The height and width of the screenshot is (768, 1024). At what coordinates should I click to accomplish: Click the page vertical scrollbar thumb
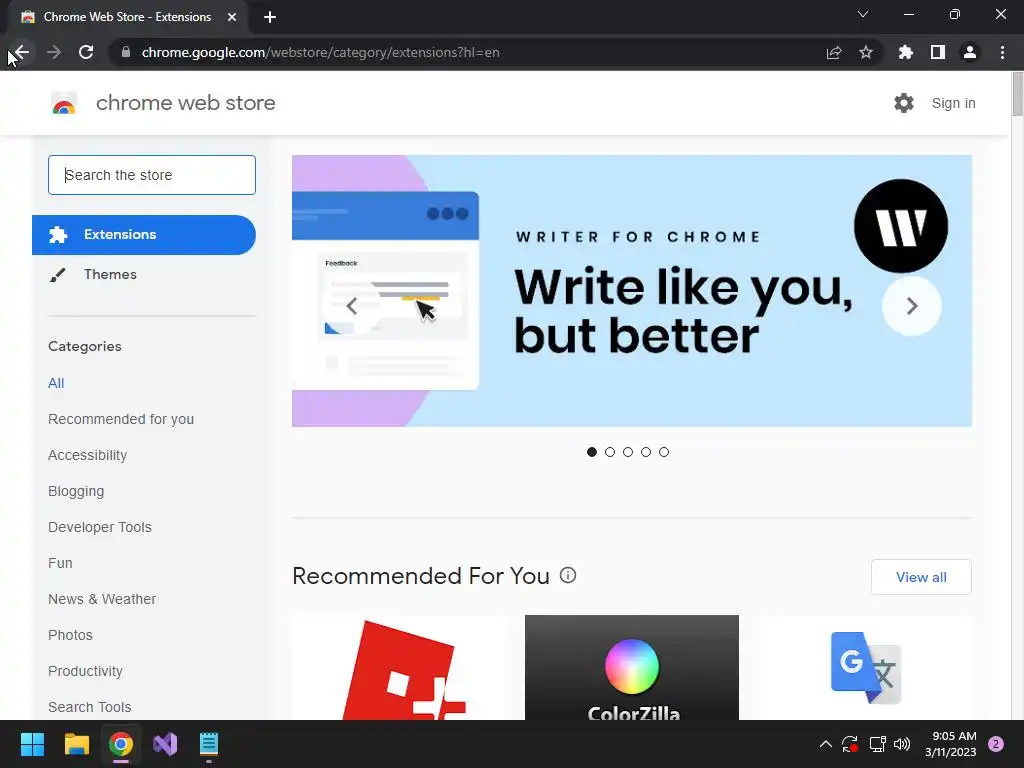1017,95
